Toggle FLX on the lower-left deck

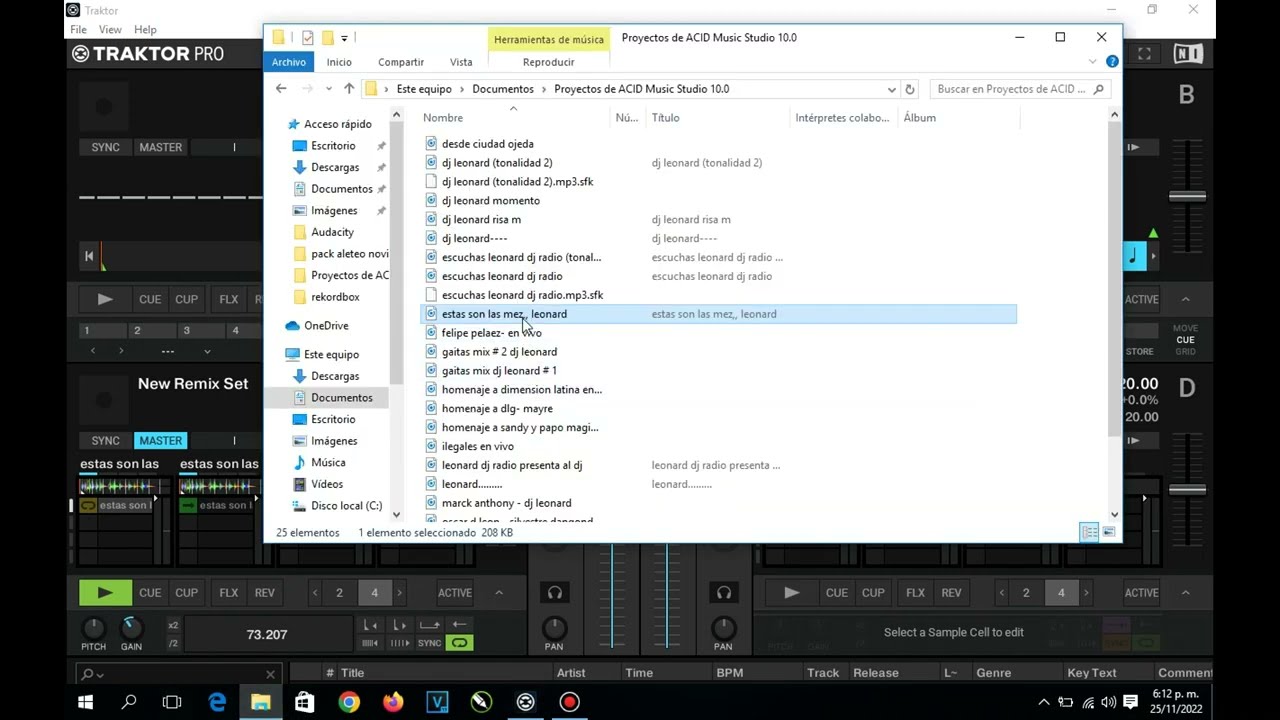(229, 592)
